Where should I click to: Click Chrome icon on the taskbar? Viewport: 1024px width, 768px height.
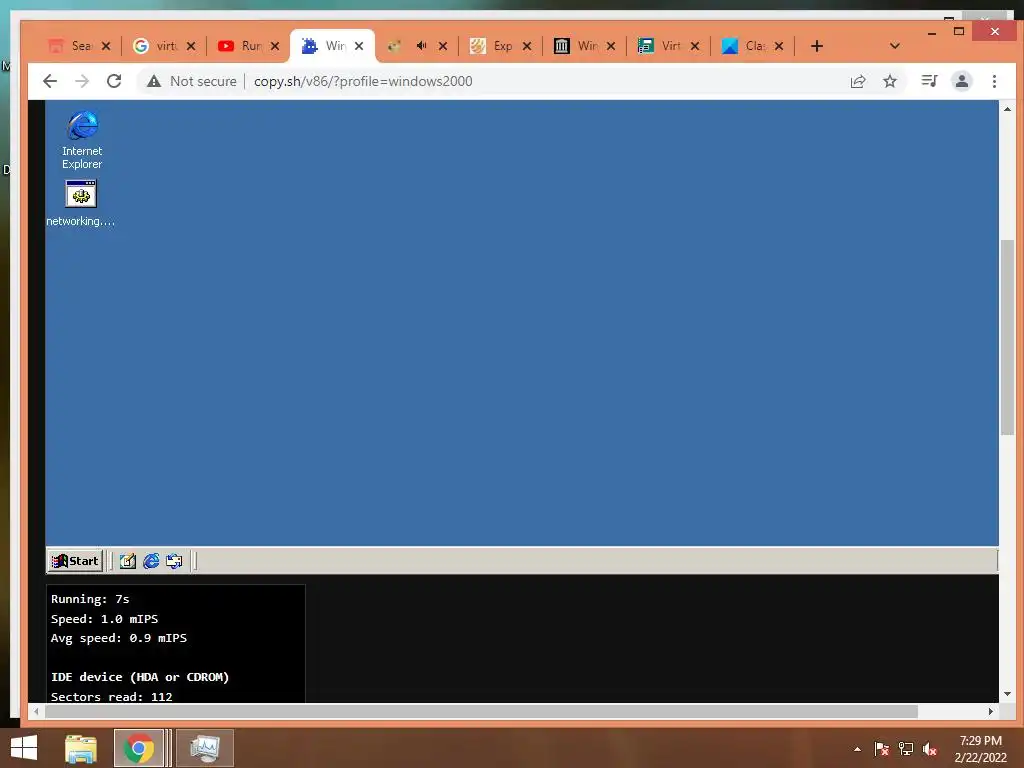tap(138, 748)
